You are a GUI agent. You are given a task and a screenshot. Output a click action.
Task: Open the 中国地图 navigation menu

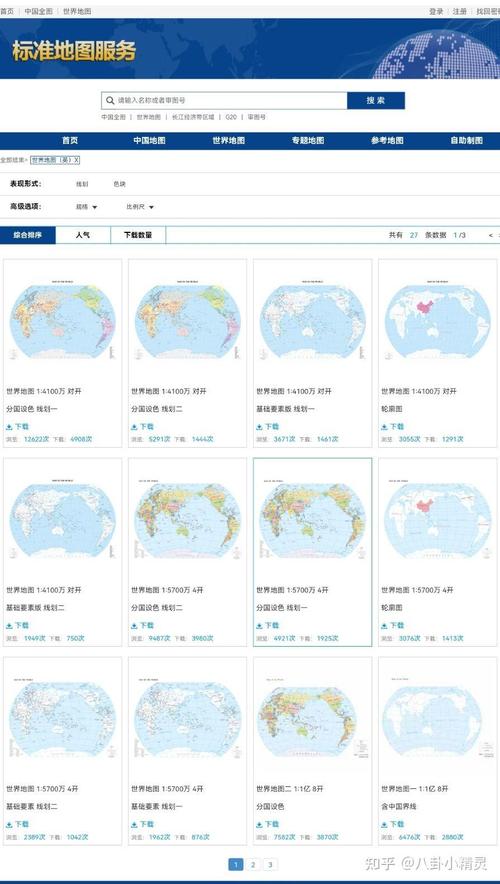click(x=149, y=141)
